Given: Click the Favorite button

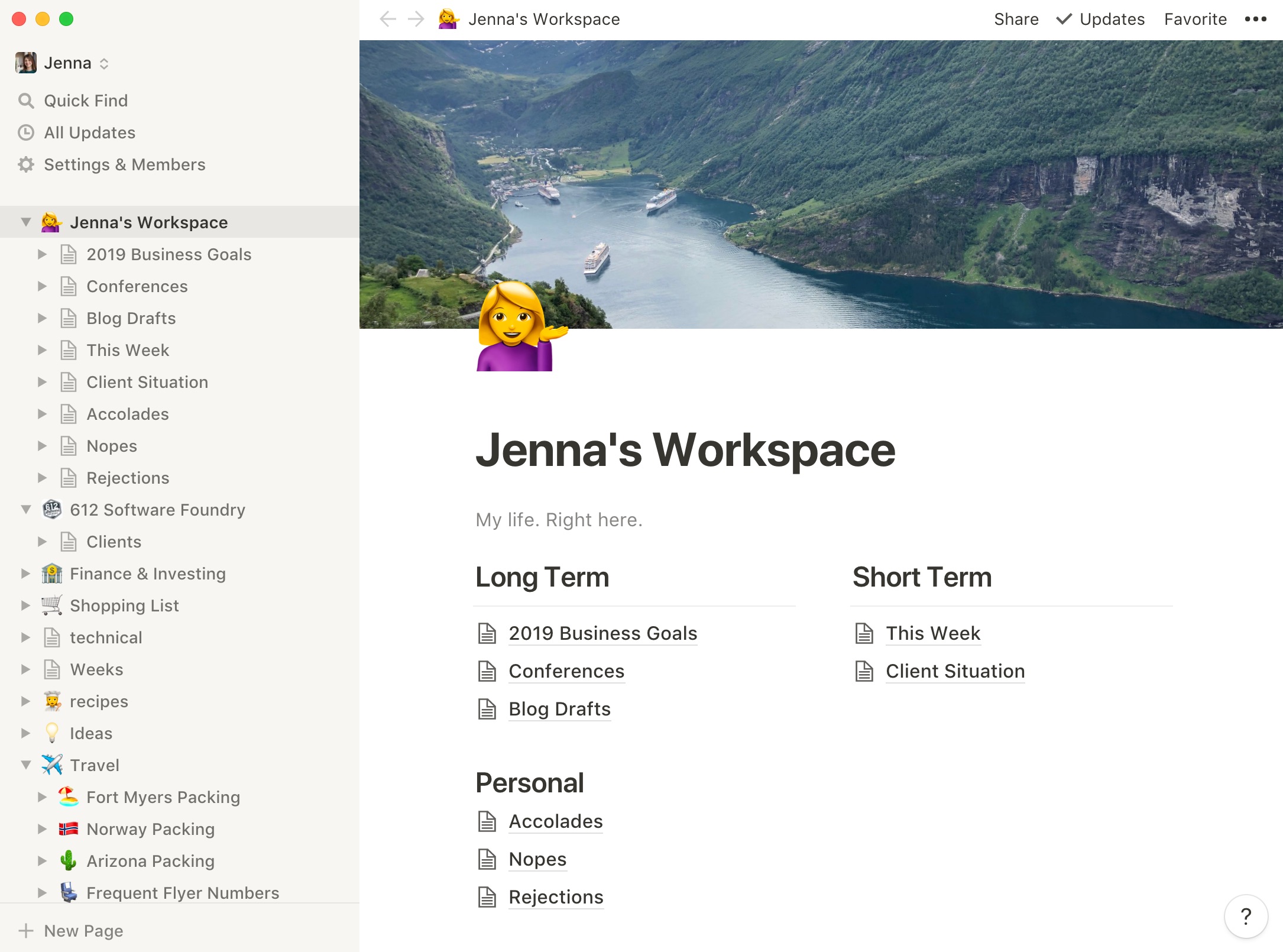Looking at the screenshot, I should pyautogui.click(x=1196, y=19).
